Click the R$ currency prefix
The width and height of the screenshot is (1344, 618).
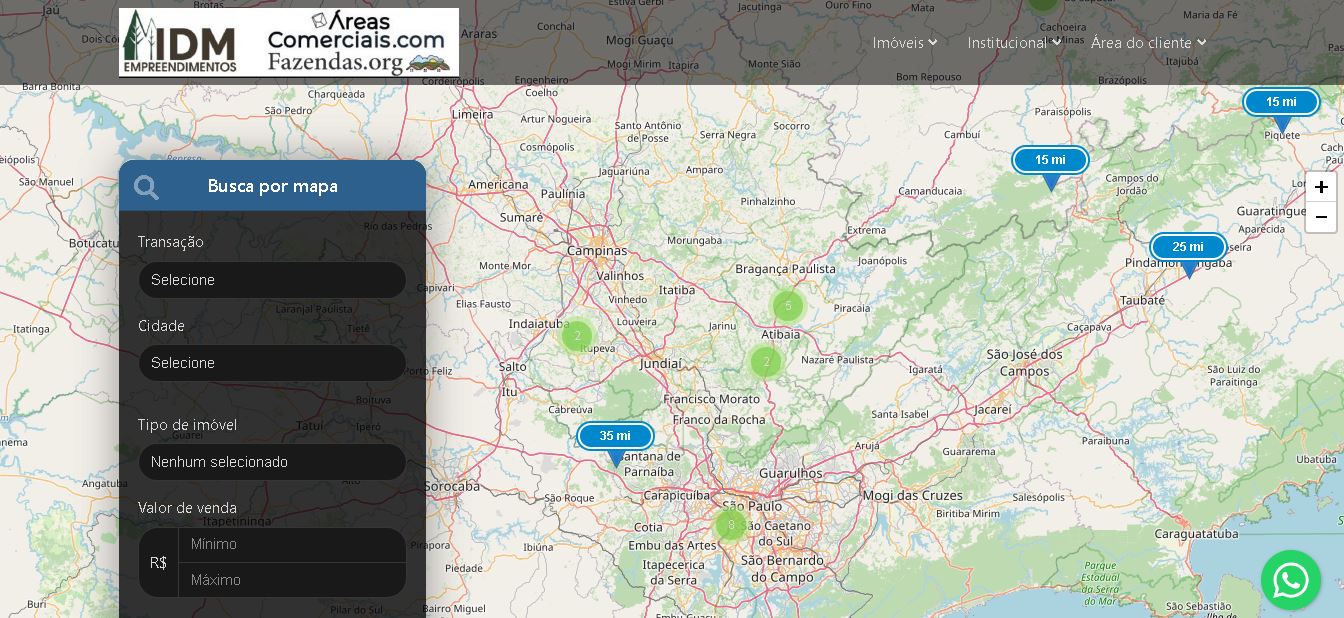(158, 563)
